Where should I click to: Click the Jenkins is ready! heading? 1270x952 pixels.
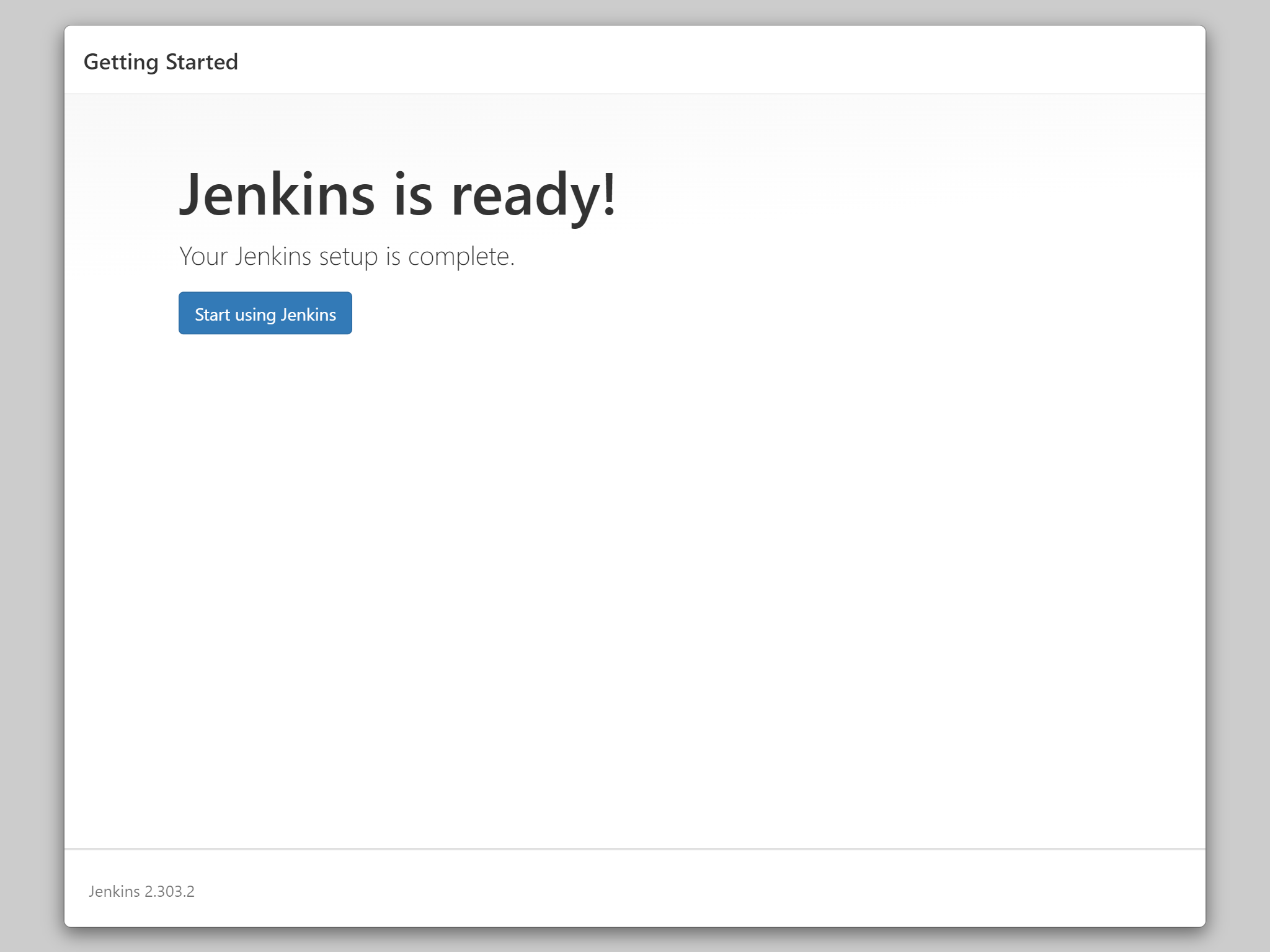397,195
